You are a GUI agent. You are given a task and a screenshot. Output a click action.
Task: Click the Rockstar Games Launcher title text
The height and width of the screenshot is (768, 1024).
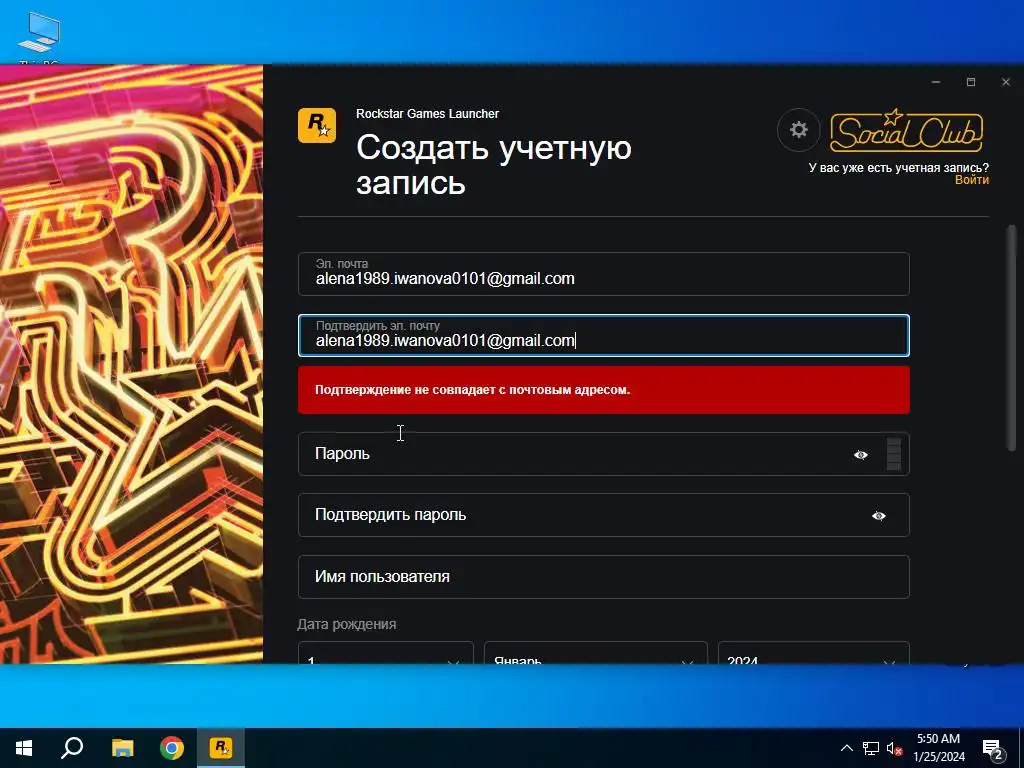tap(427, 114)
